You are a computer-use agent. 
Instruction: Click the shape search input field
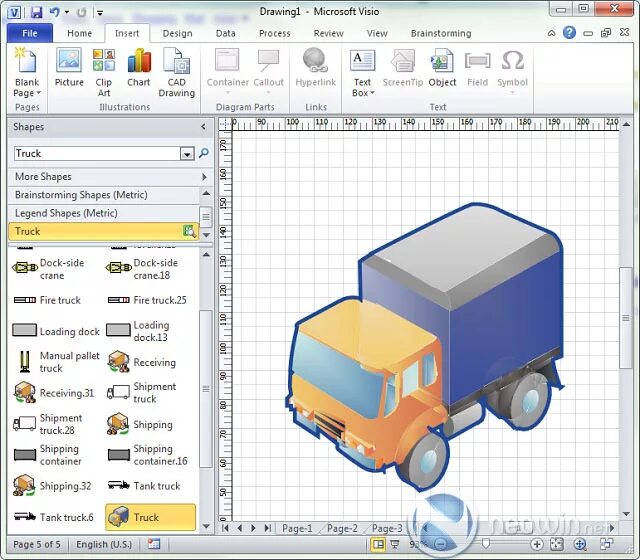[x=97, y=153]
